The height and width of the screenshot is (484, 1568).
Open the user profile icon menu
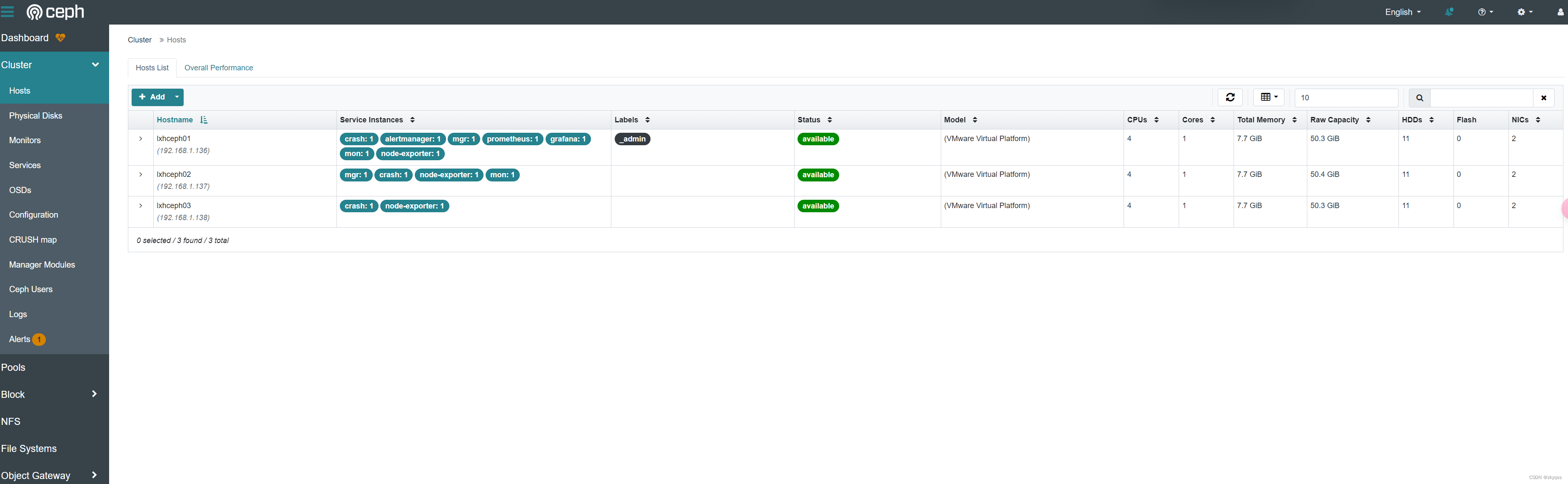[x=1560, y=12]
